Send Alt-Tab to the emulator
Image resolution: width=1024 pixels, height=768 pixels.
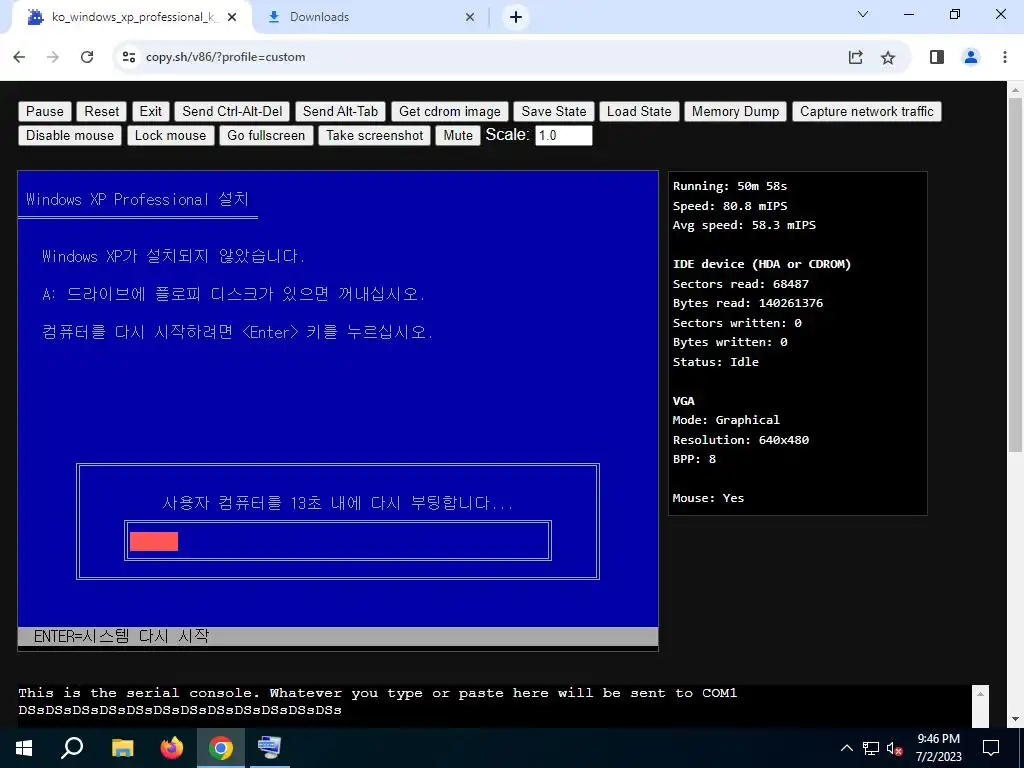[340, 111]
